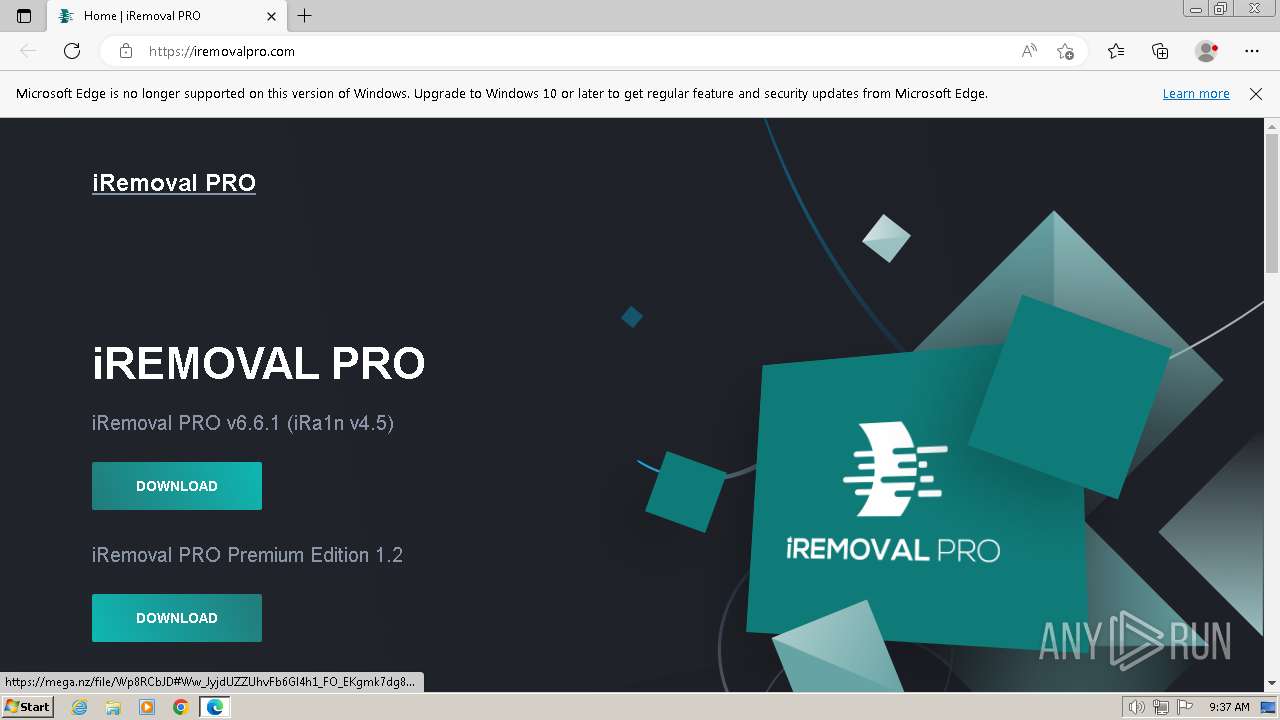Close the iRemoval PRO browser tab
This screenshot has height=720, width=1280.
coord(271,16)
